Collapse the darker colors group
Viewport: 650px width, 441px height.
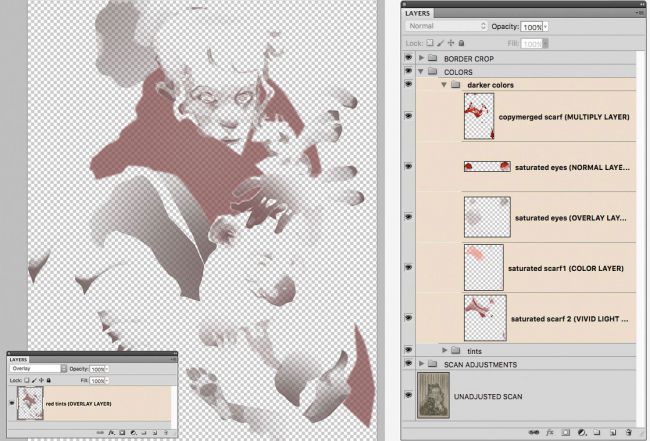click(x=443, y=85)
